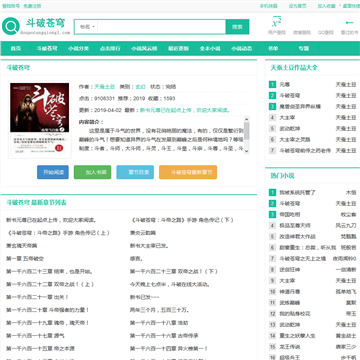This screenshot has width=360, height=360.
Task: Click the 微博登陆 login option
Action: point(302,32)
